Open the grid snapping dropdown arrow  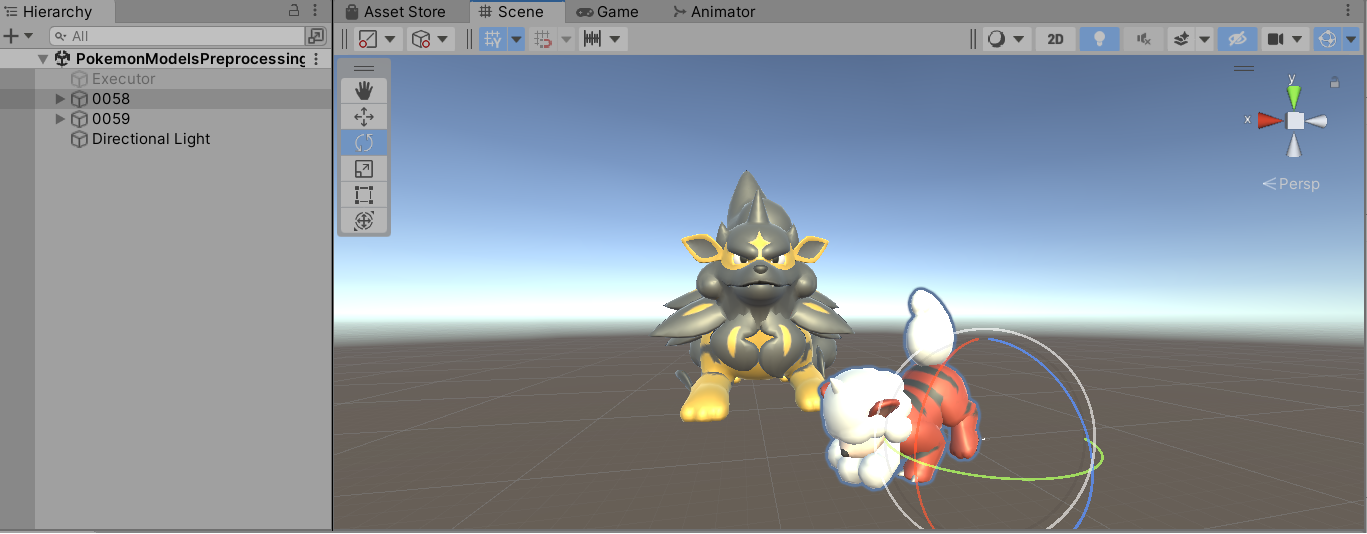pos(566,39)
